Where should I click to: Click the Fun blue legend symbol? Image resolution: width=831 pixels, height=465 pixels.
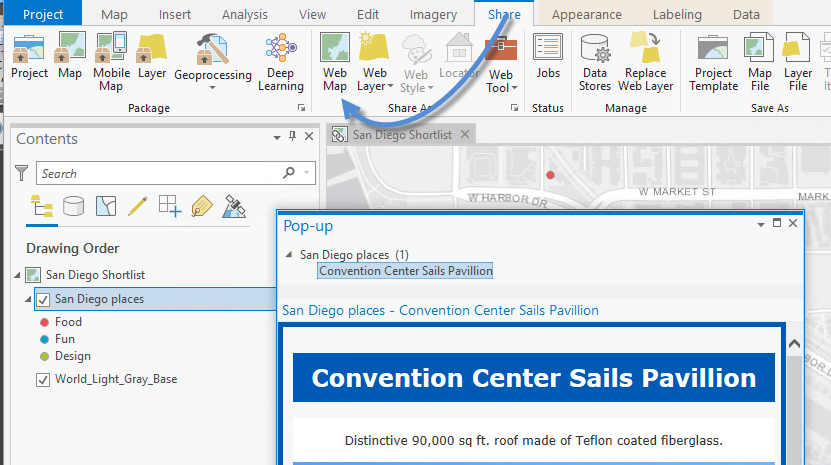click(45, 339)
